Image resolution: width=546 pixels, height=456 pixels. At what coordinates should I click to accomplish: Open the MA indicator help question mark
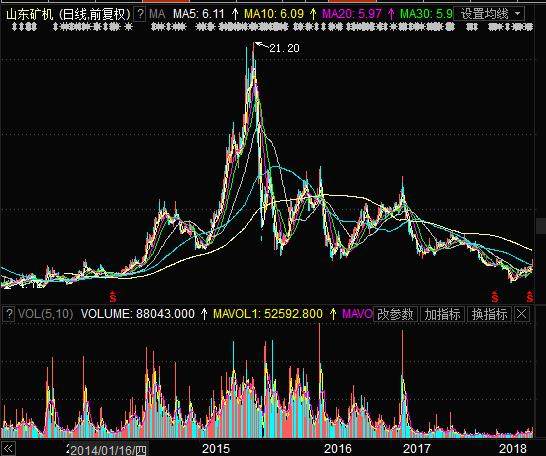[140, 14]
